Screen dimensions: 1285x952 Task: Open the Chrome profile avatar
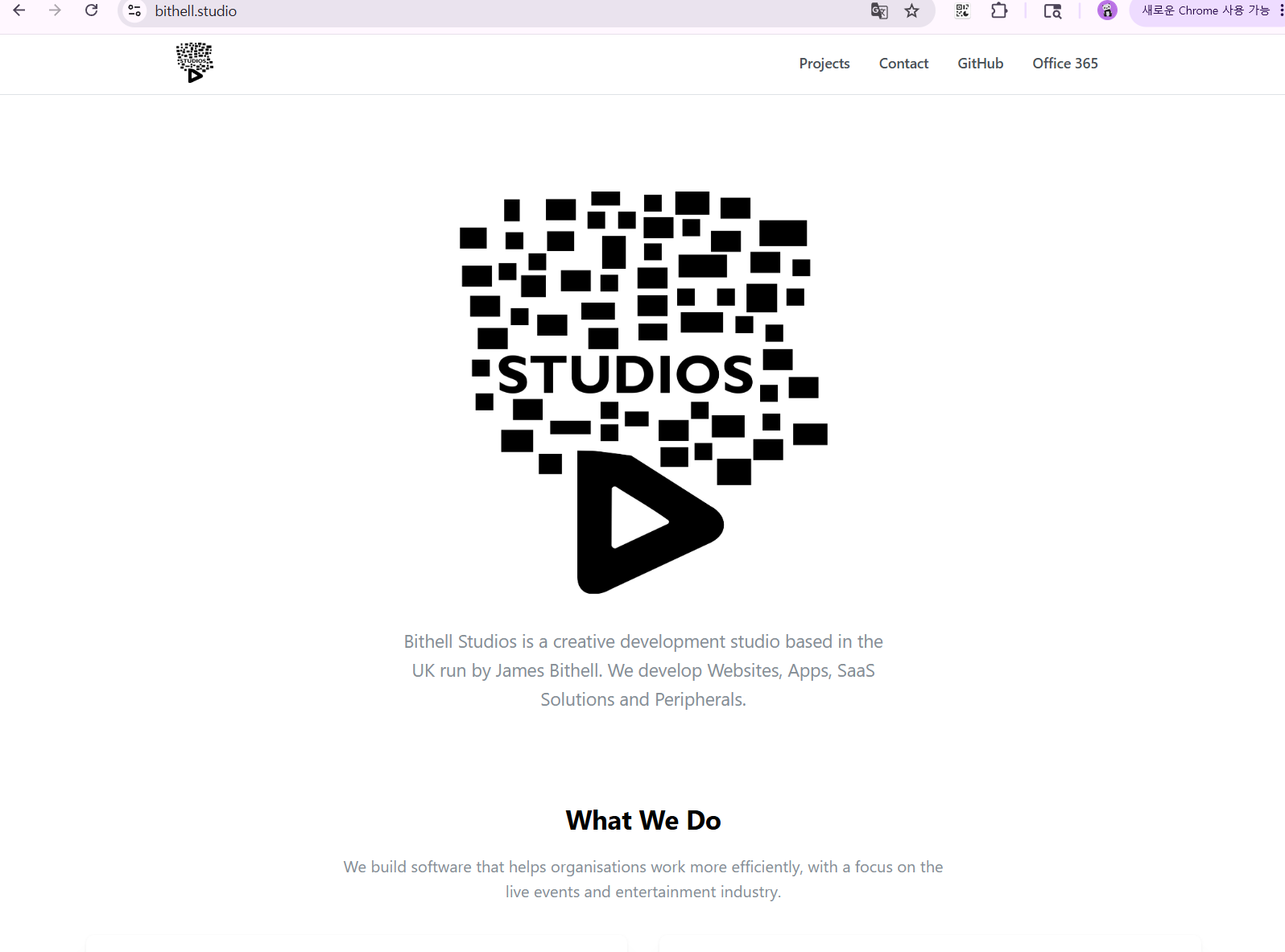(1107, 10)
